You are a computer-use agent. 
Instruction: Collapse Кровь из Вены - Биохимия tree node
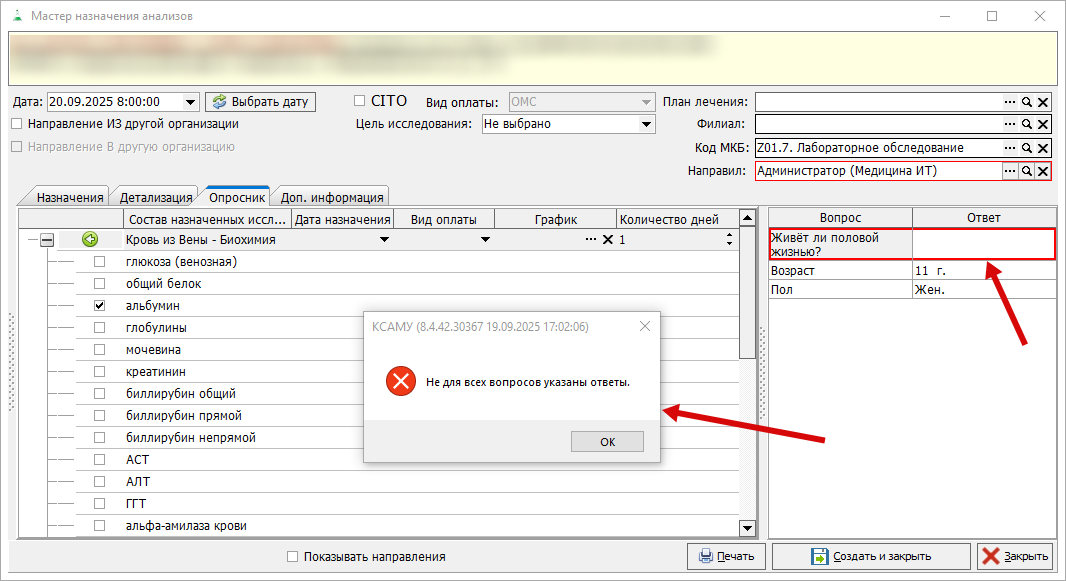pyautogui.click(x=46, y=240)
